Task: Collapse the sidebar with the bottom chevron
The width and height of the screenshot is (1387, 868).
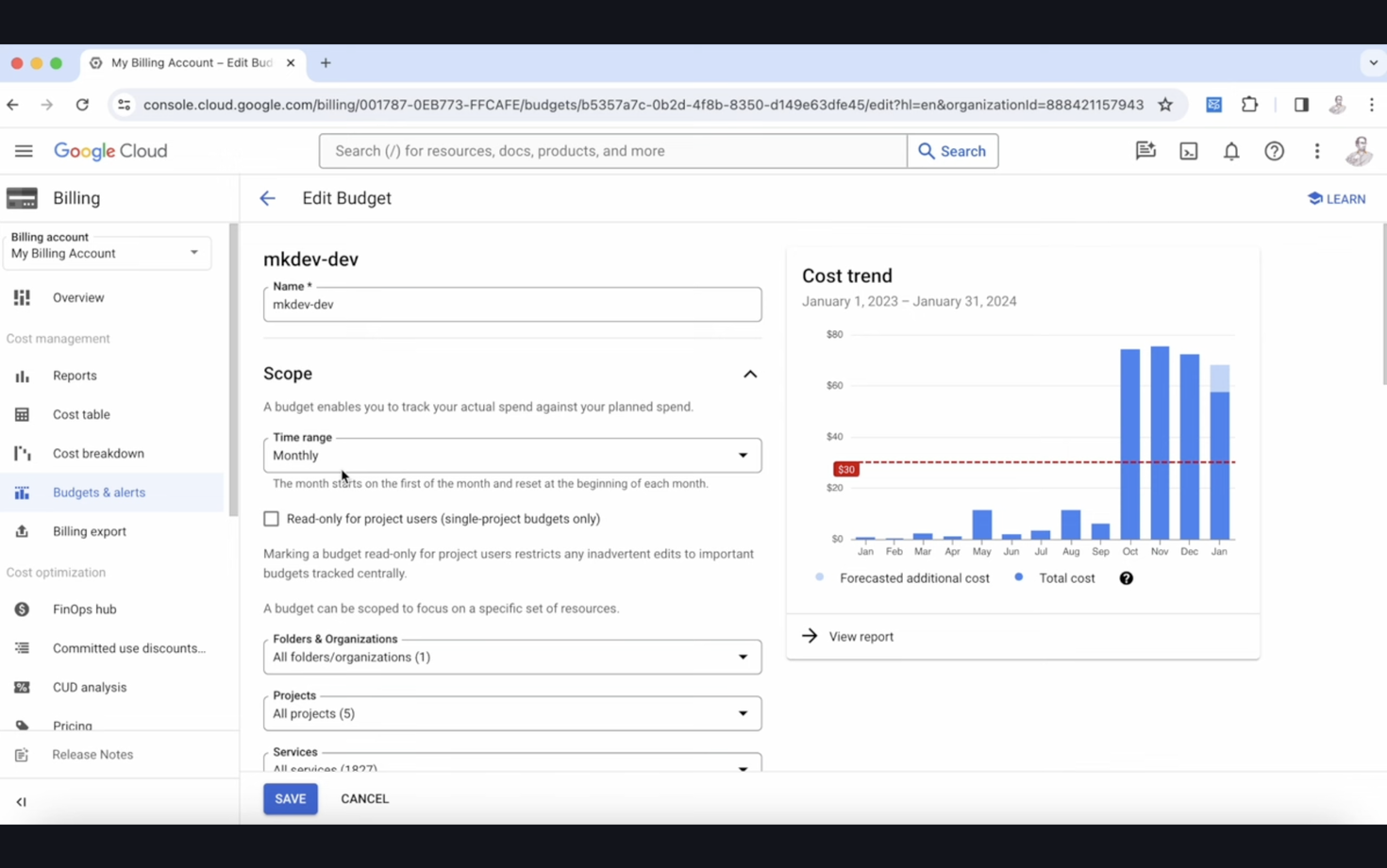Action: [x=21, y=802]
